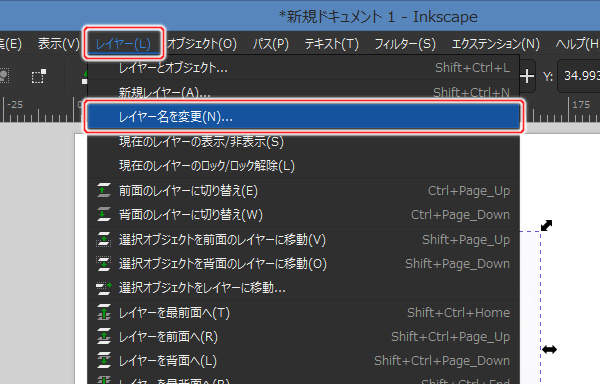Open the エクステンション(N) menu
This screenshot has width=600, height=384.
tap(496, 44)
